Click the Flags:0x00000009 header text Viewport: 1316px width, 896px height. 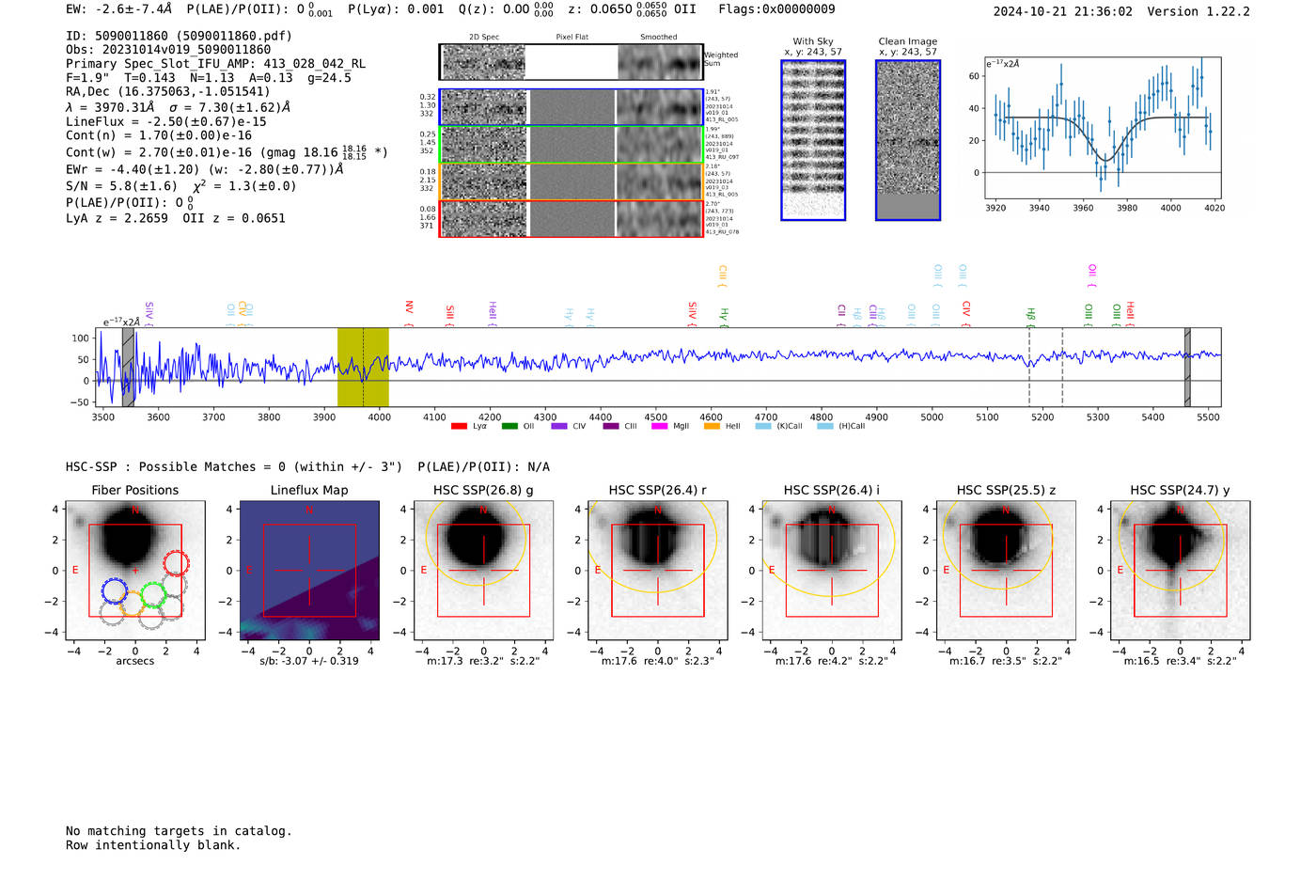point(775,9)
